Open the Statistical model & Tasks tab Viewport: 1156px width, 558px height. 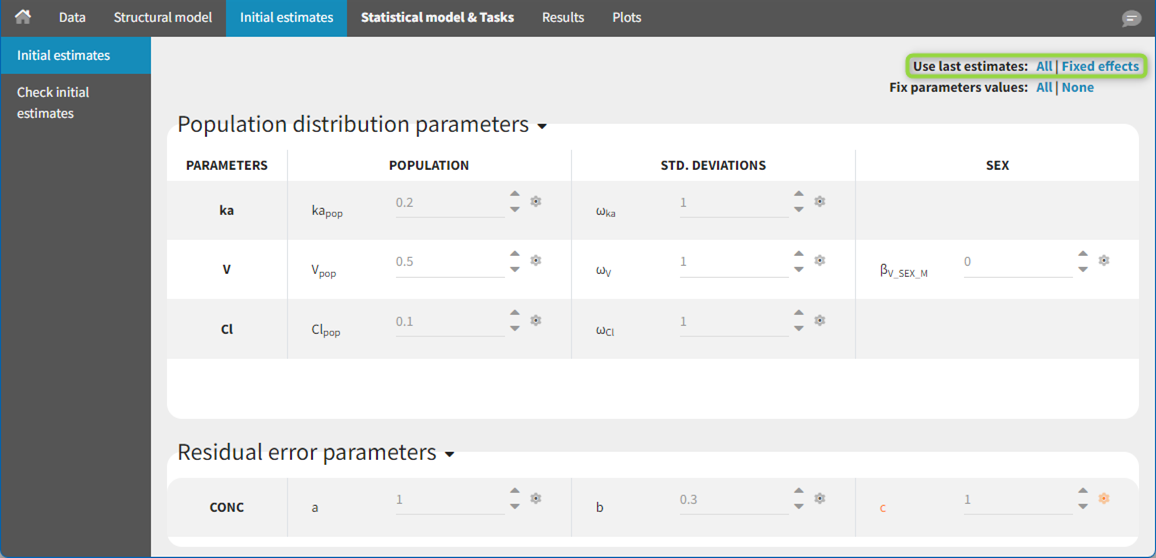(437, 17)
